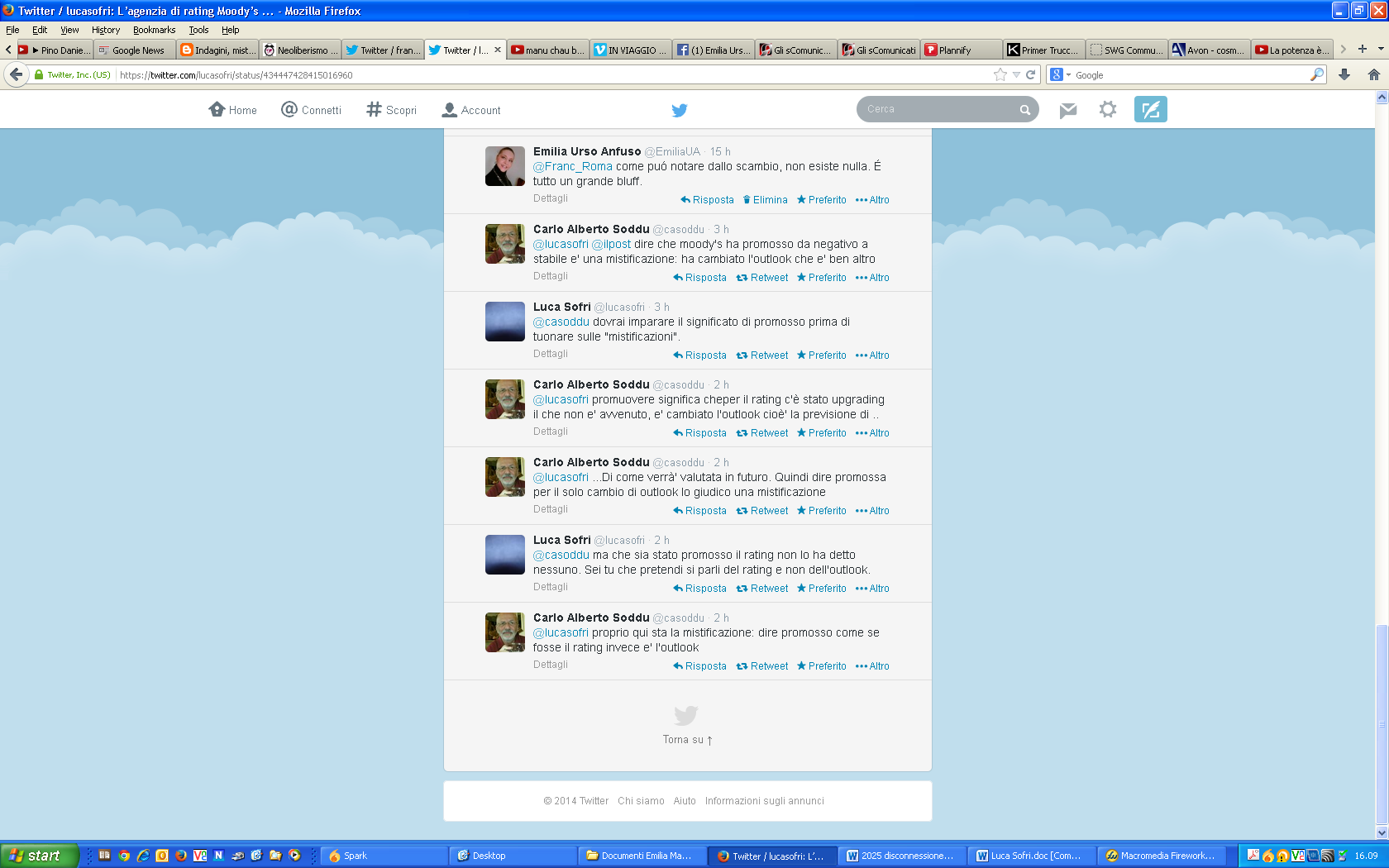The image size is (1389, 868).
Task: Open the Bookmarks menu
Action: 154,30
